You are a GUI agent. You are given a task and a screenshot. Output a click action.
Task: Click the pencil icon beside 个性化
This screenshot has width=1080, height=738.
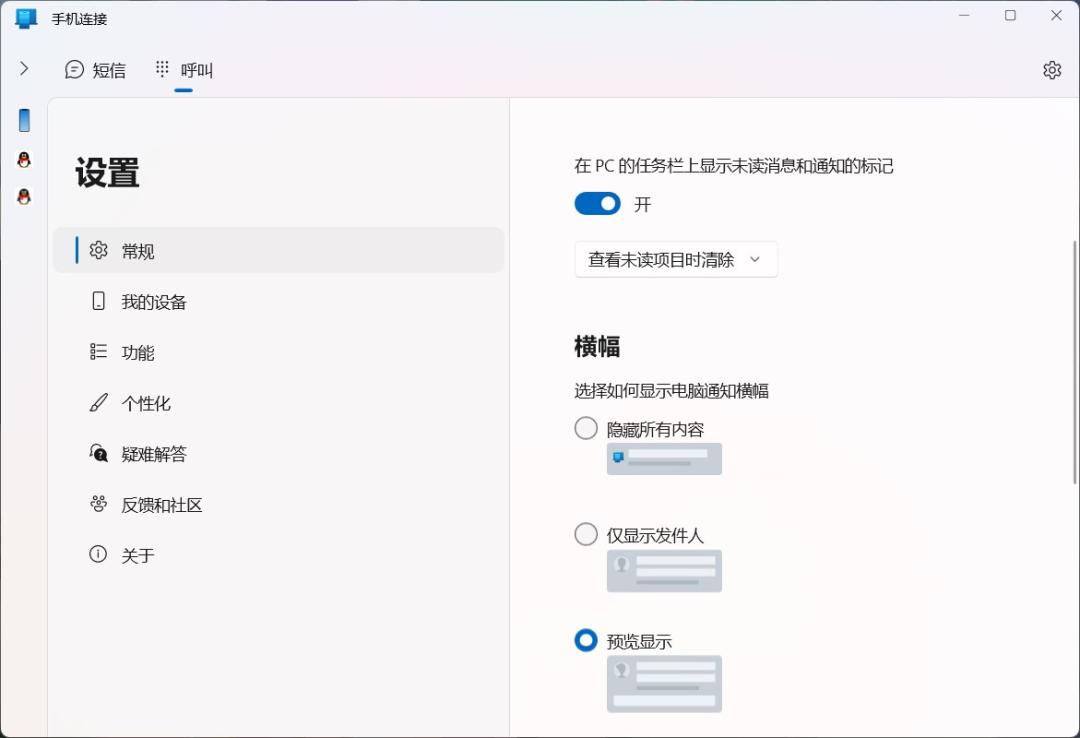(x=98, y=402)
